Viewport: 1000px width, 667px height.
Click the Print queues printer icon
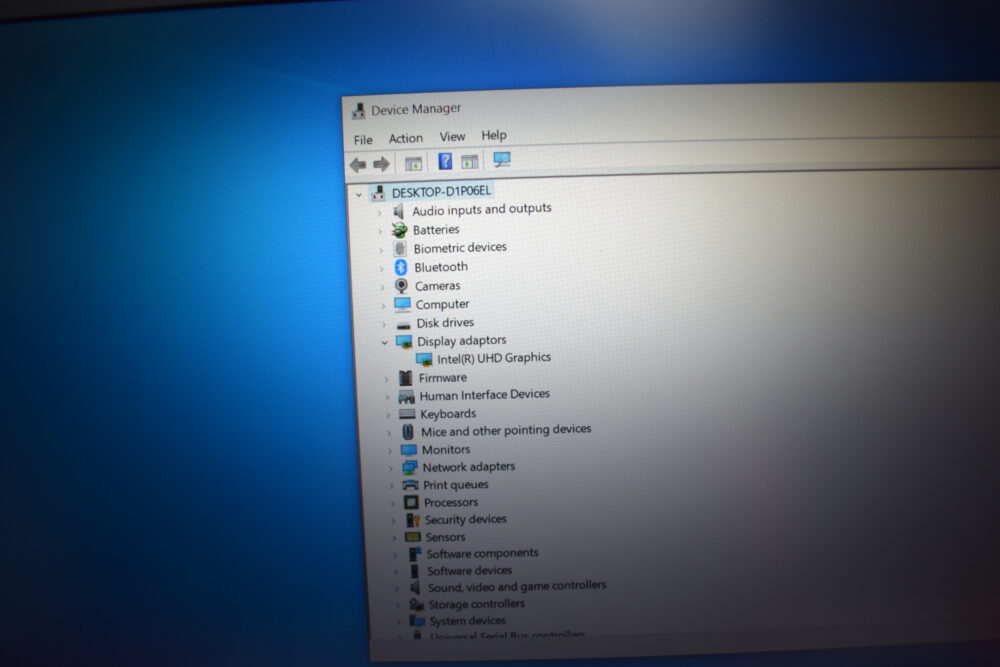411,485
